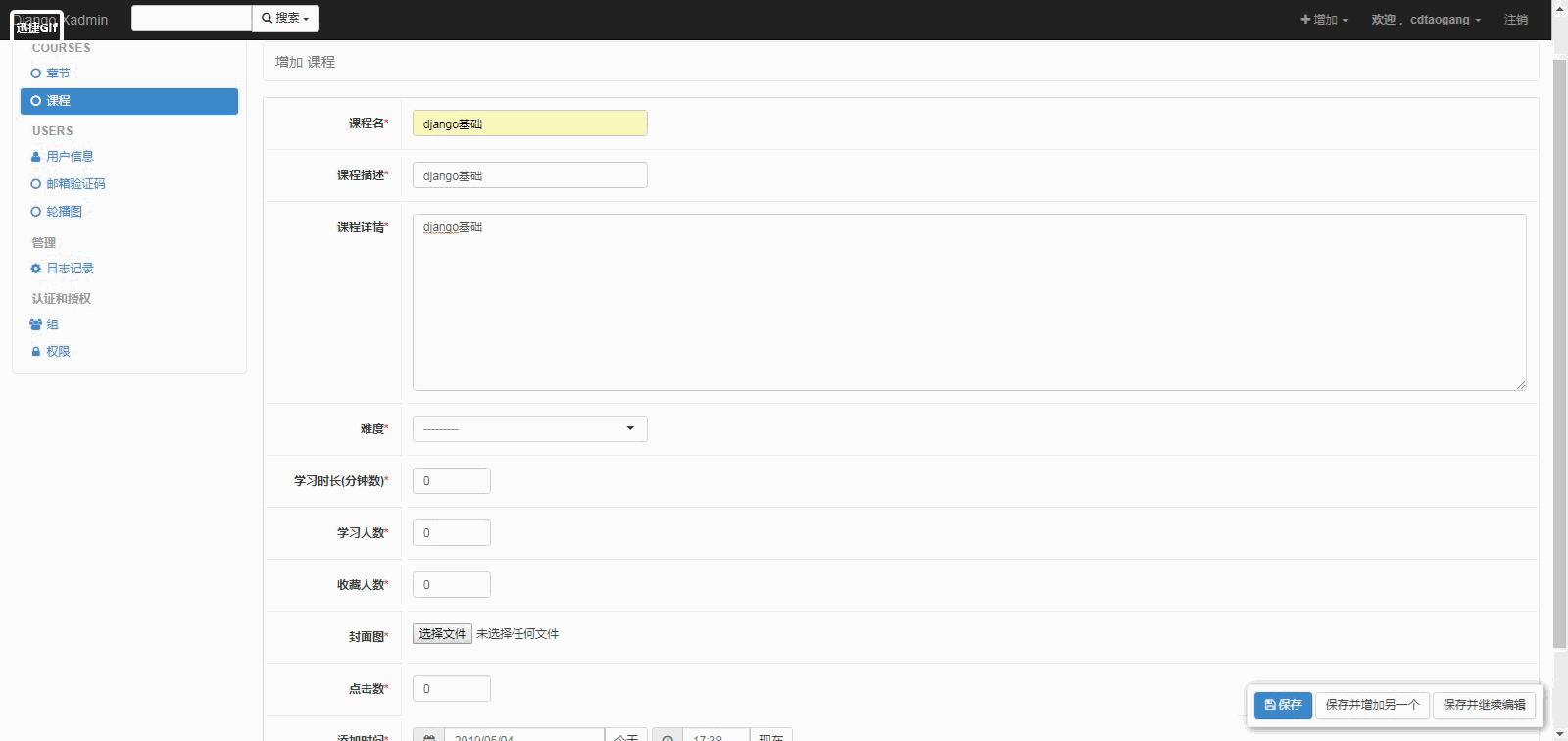This screenshot has width=1568, height=741.
Task: Click the scrollbar down arrow
Action: click(x=1560, y=733)
